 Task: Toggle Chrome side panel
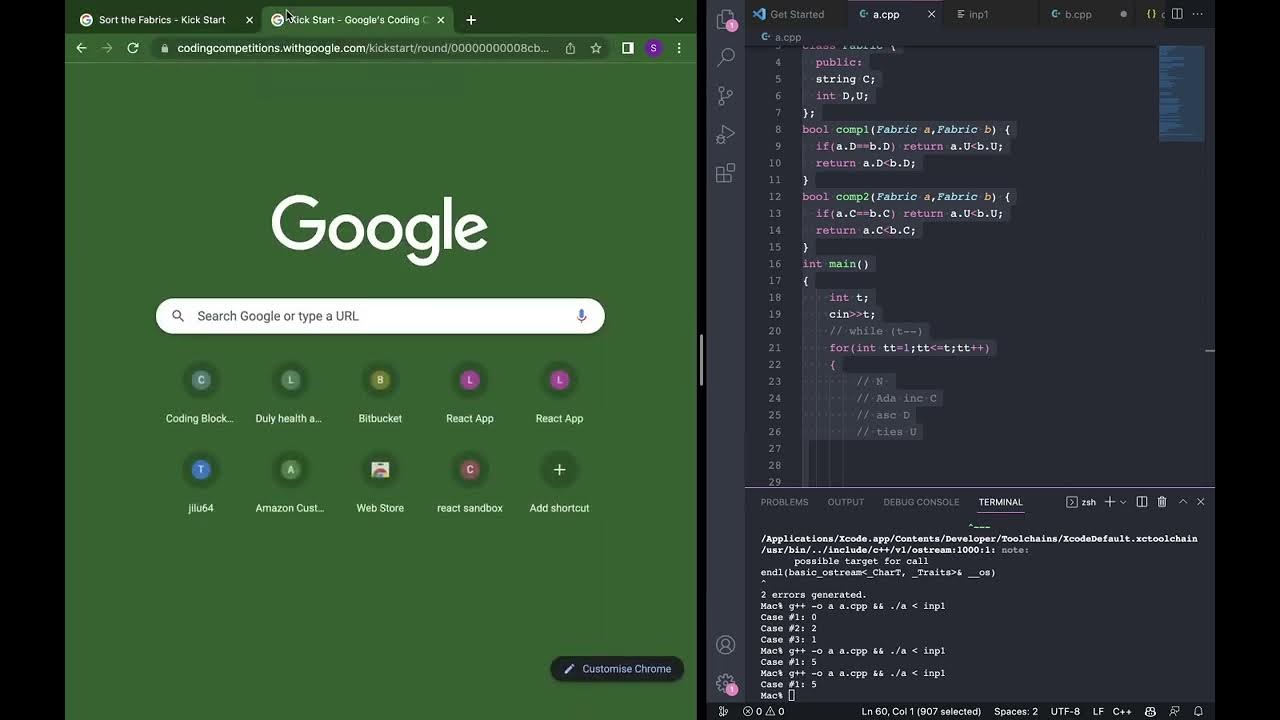point(628,48)
